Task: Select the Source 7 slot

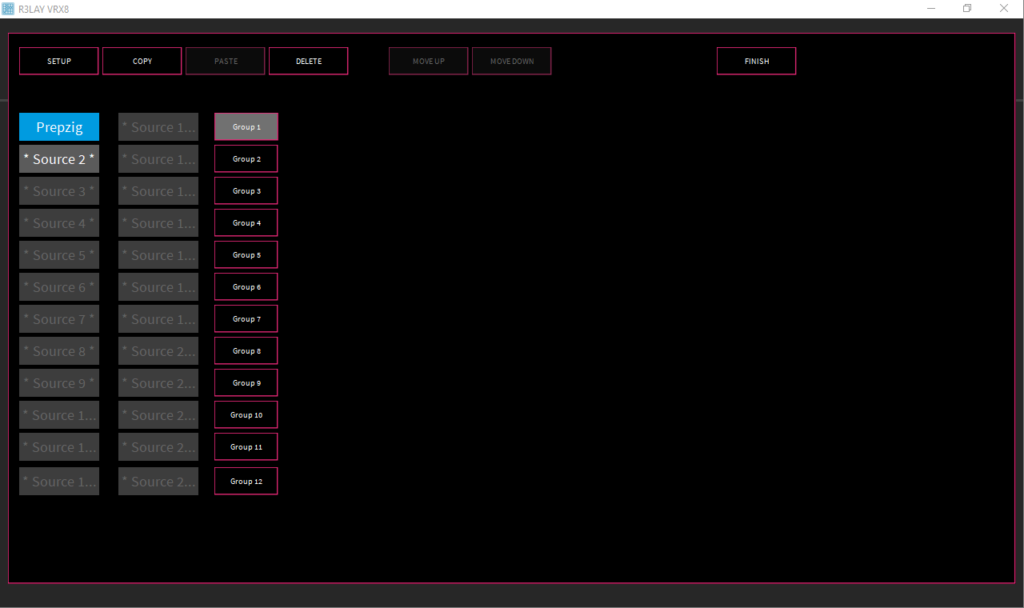Action: [x=59, y=319]
